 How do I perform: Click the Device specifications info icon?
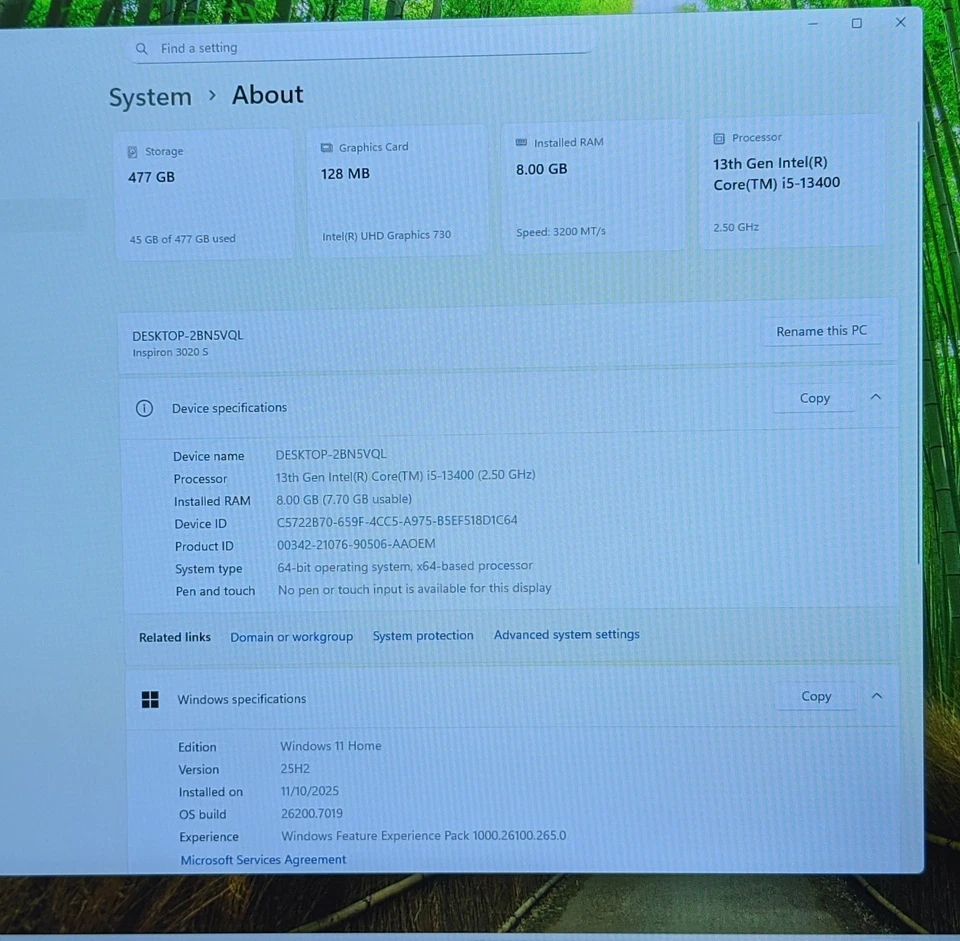144,408
